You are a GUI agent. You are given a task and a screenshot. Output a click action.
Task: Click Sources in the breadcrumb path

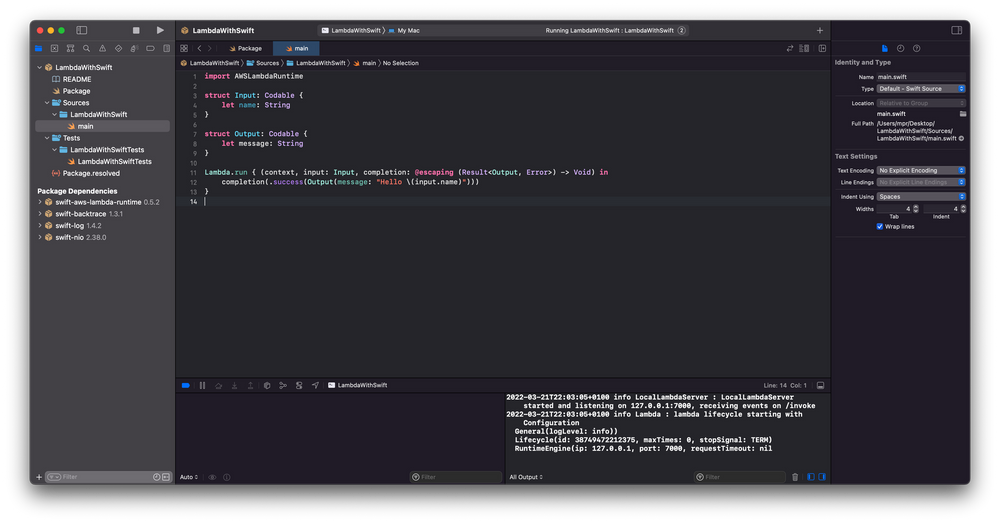pyautogui.click(x=263, y=63)
